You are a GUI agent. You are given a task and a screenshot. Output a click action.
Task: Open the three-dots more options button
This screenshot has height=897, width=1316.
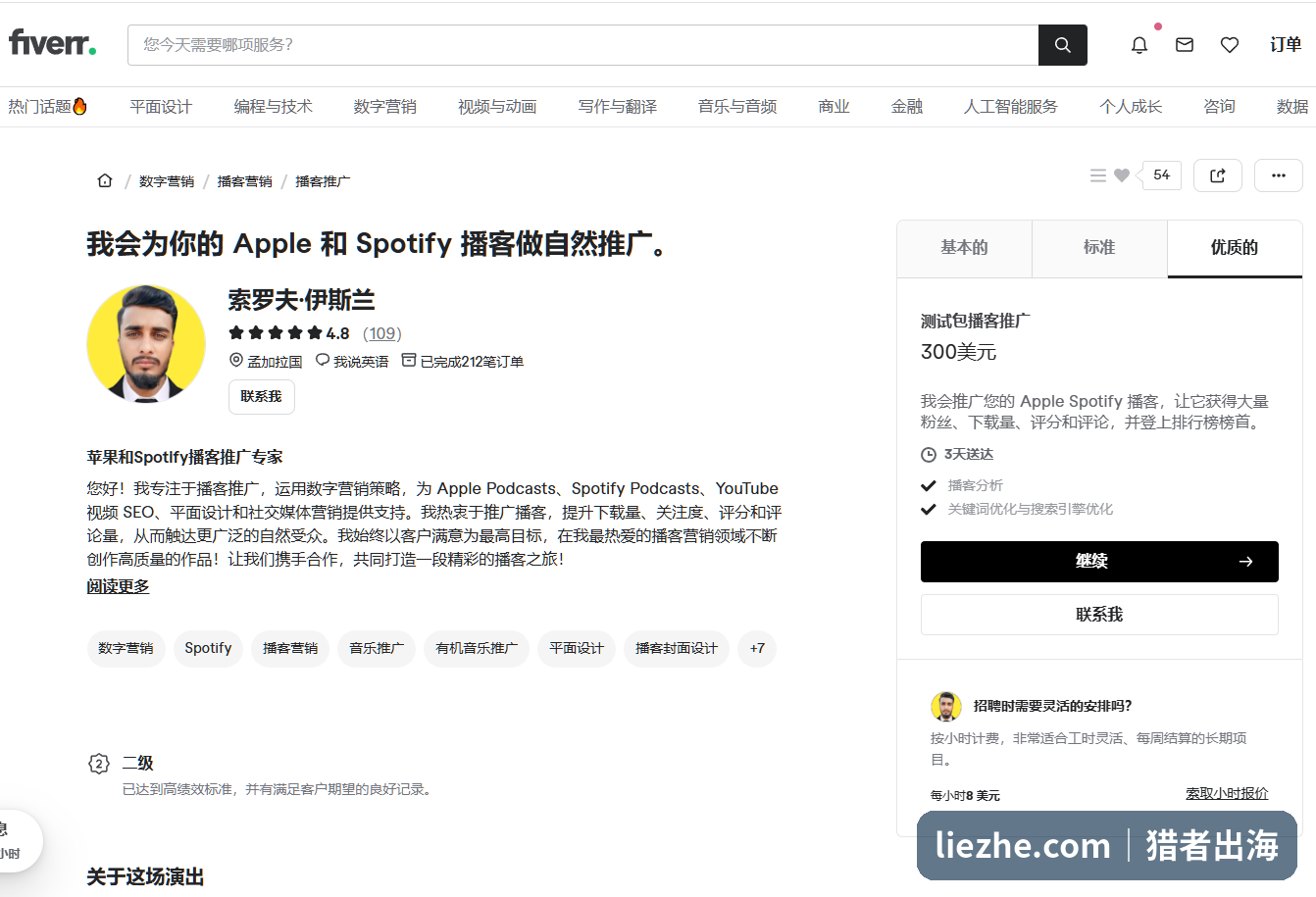1279,175
